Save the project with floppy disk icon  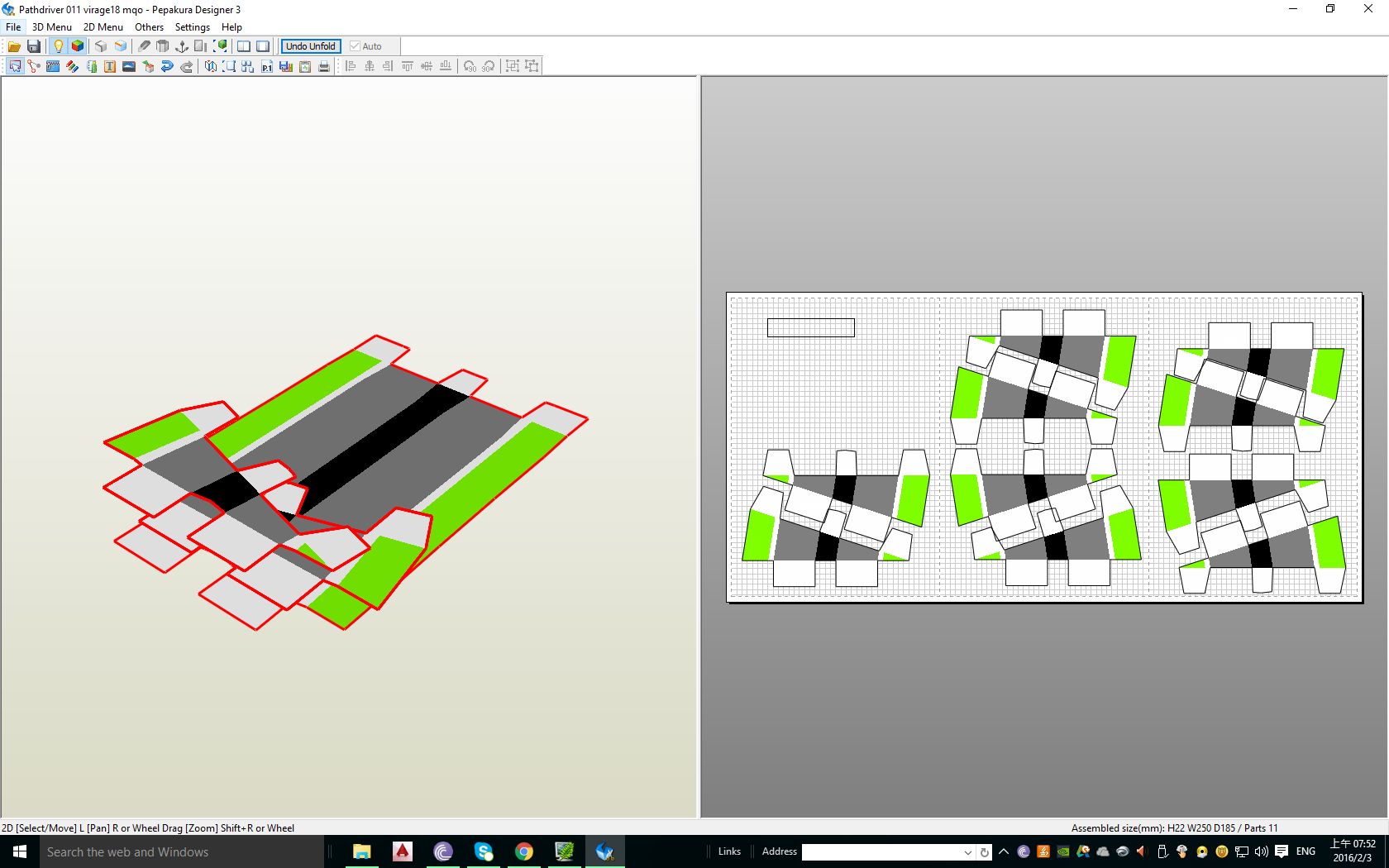(34, 46)
